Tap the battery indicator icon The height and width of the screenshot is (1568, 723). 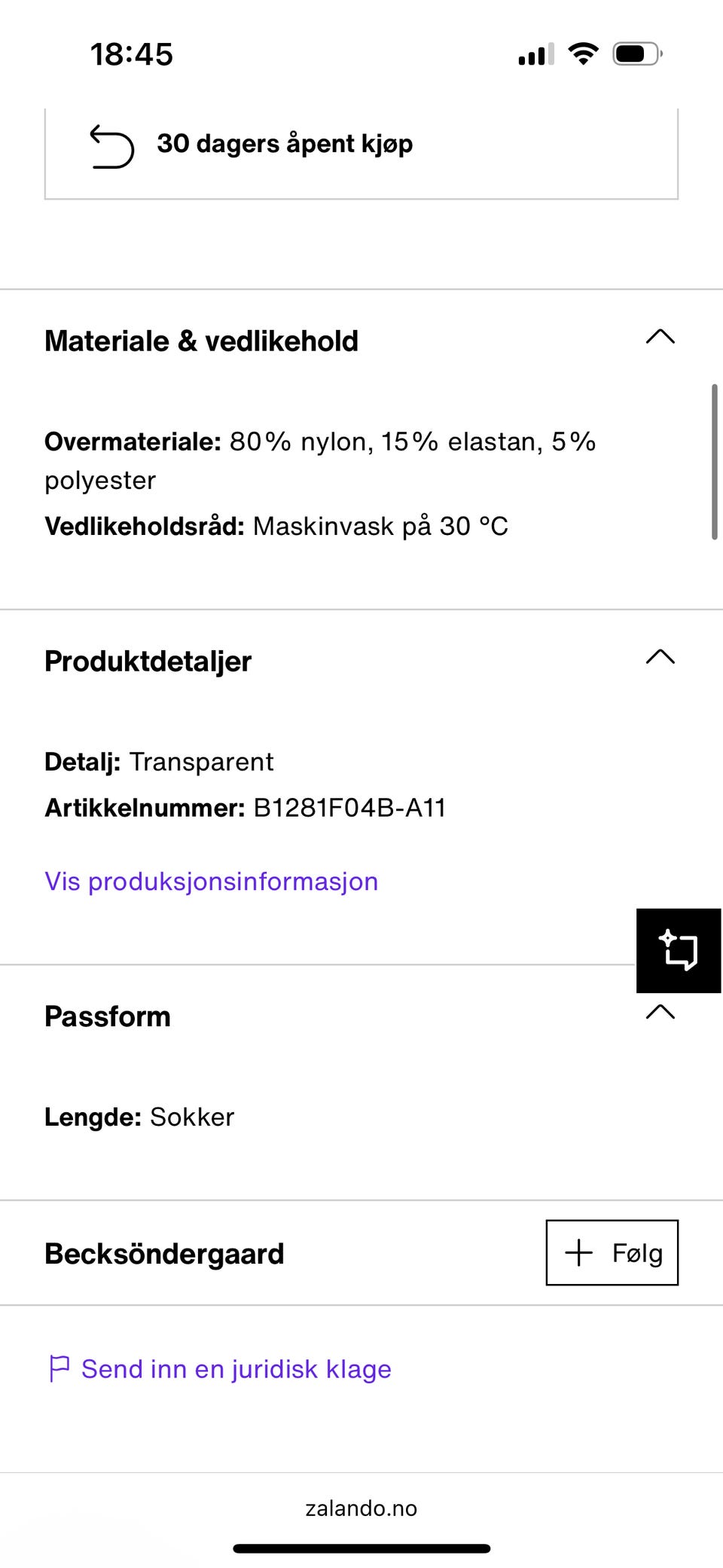pos(636,53)
